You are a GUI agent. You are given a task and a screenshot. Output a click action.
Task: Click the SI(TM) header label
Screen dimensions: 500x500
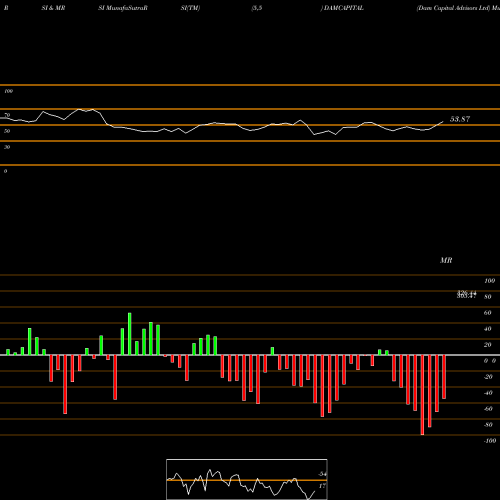(x=190, y=8)
